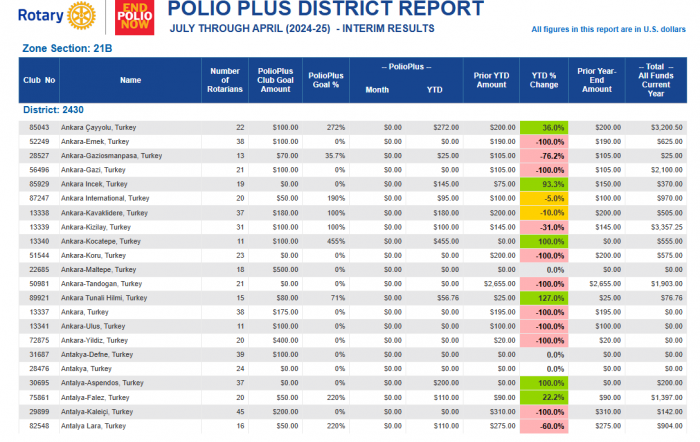Select the Number of Rotarians column header

pos(225,80)
